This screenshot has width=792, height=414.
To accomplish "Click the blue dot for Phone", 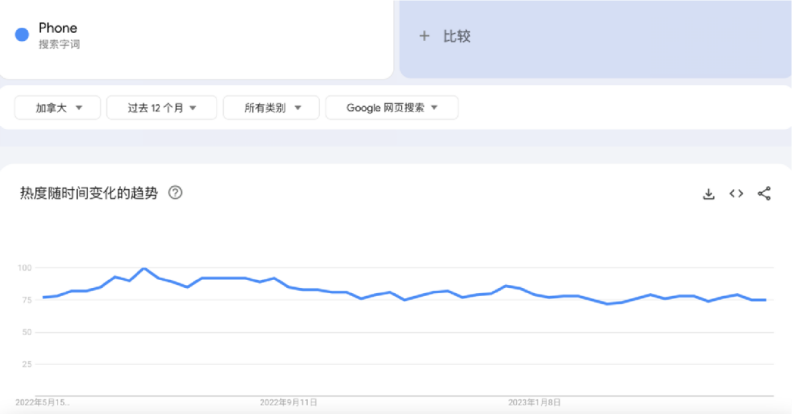I will (22, 34).
